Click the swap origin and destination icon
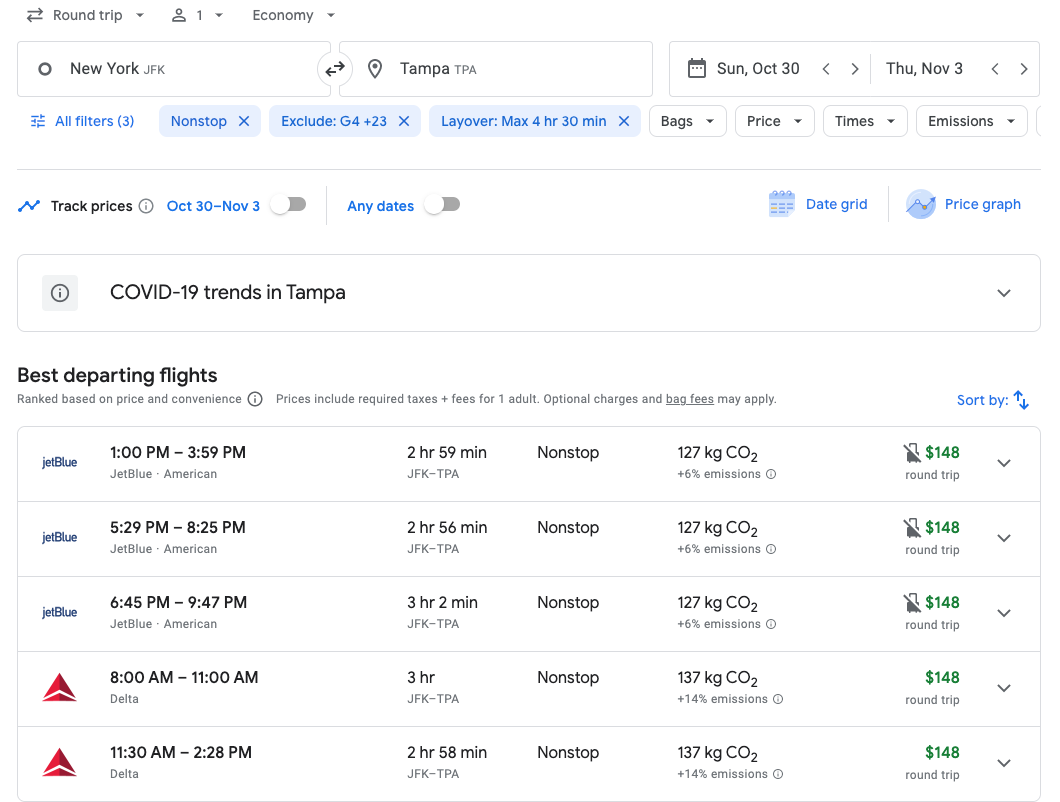 (x=335, y=68)
